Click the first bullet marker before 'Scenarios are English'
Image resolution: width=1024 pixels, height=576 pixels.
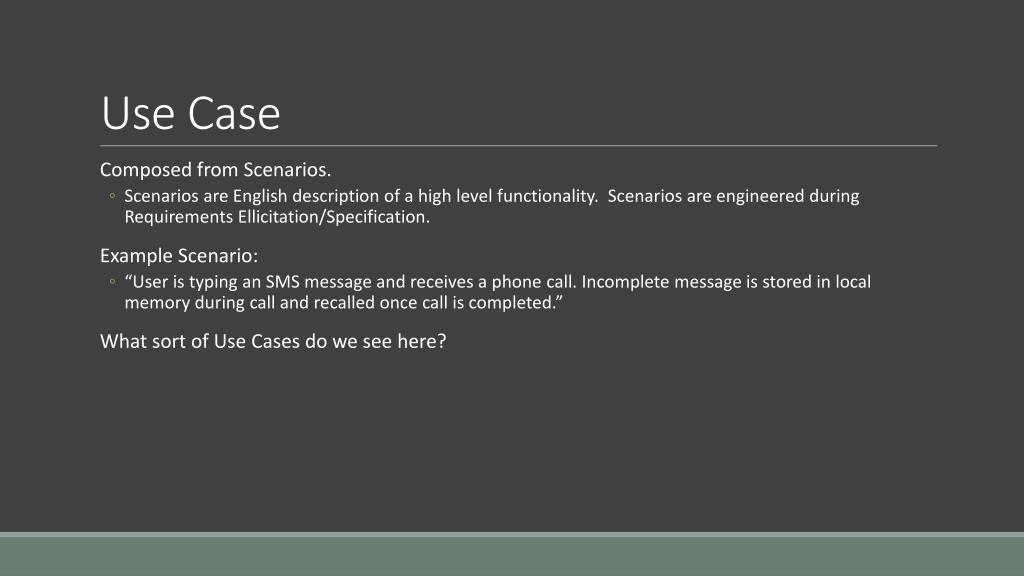tap(112, 195)
